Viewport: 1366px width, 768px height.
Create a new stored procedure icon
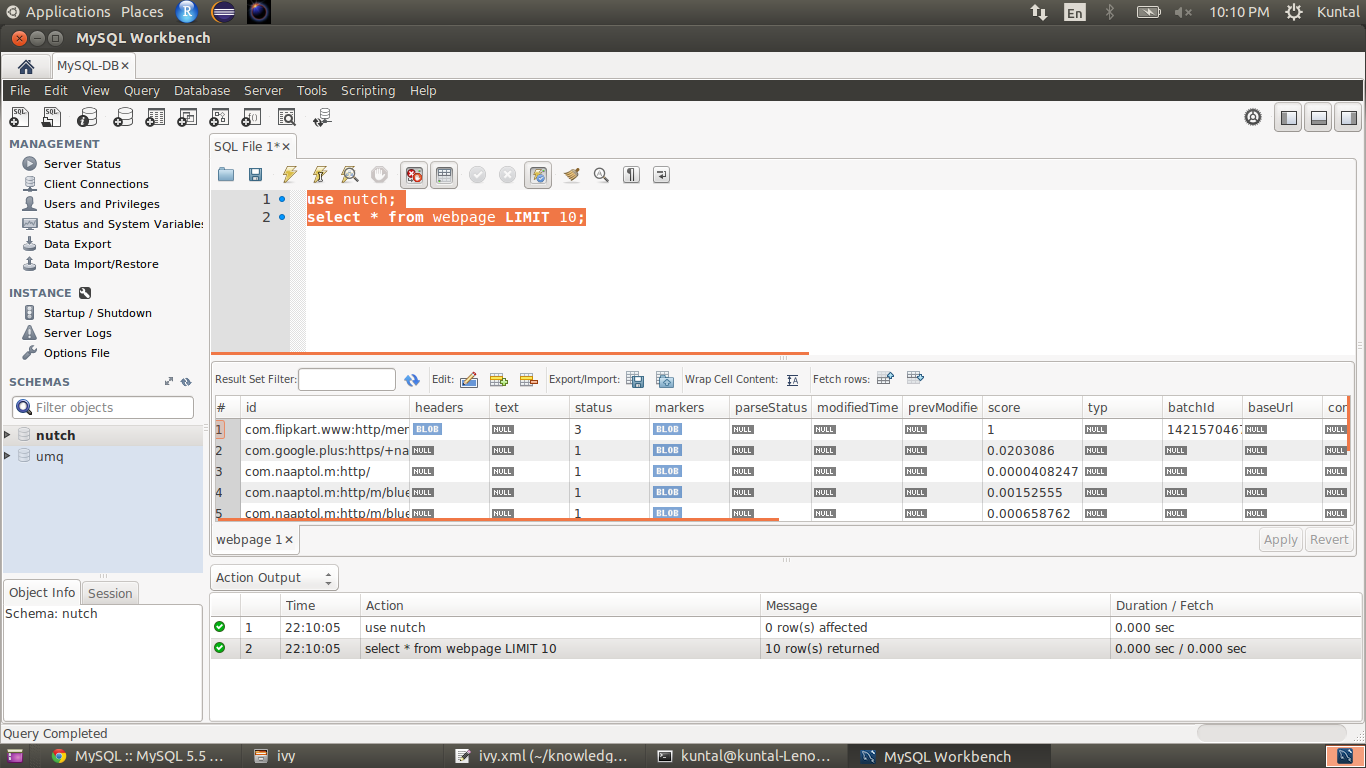coord(220,118)
